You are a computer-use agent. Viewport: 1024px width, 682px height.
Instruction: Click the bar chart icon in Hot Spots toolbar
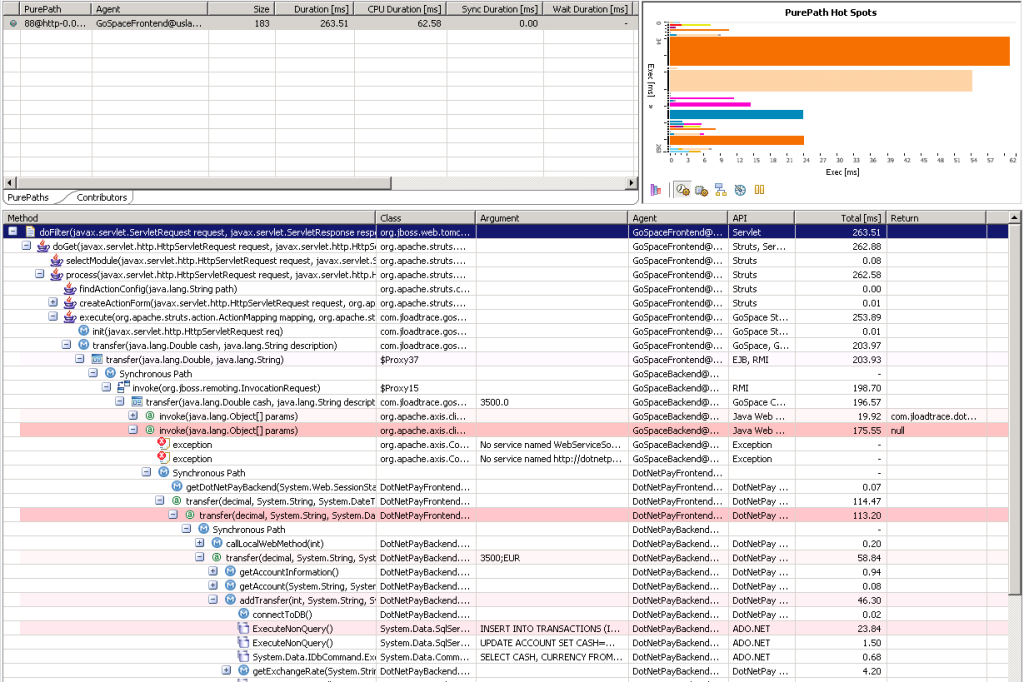(656, 189)
